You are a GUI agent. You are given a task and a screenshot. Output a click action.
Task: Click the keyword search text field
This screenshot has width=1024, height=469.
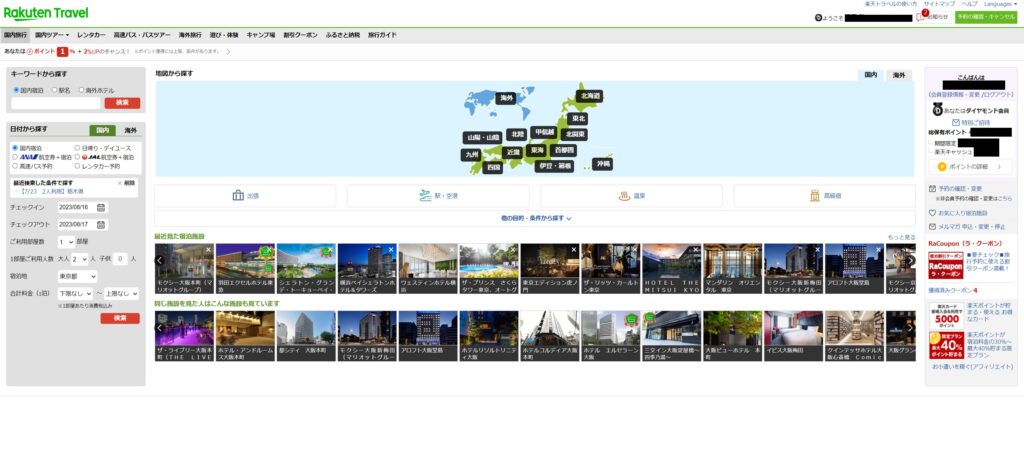point(55,103)
